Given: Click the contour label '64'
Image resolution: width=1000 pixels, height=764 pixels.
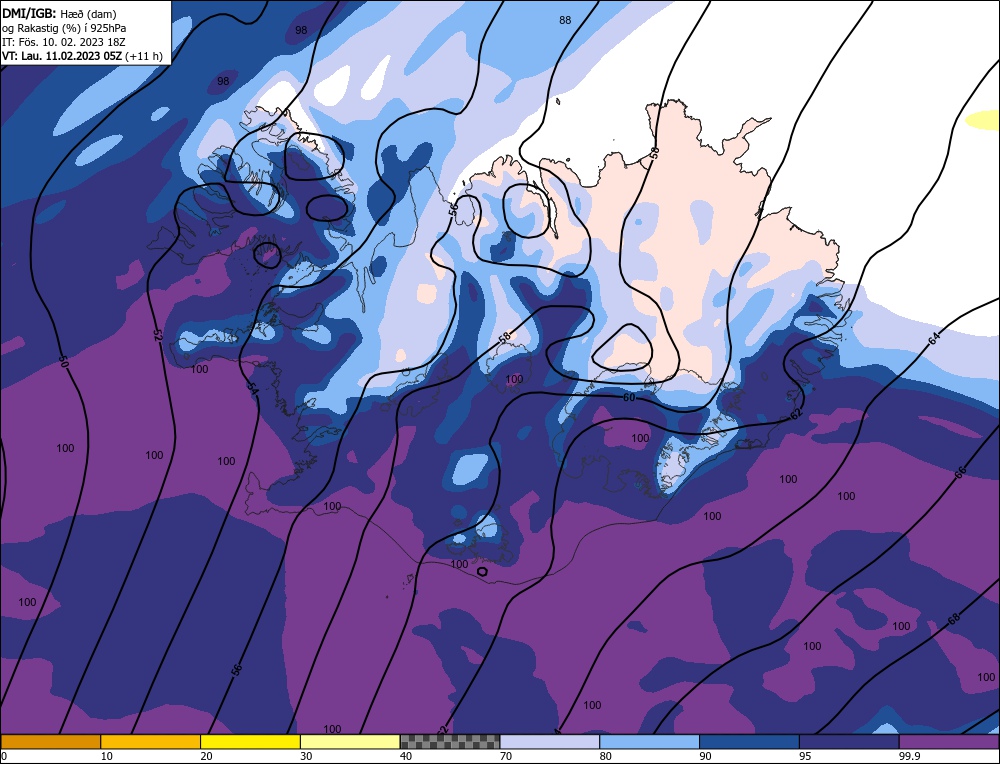Looking at the screenshot, I should click(934, 339).
